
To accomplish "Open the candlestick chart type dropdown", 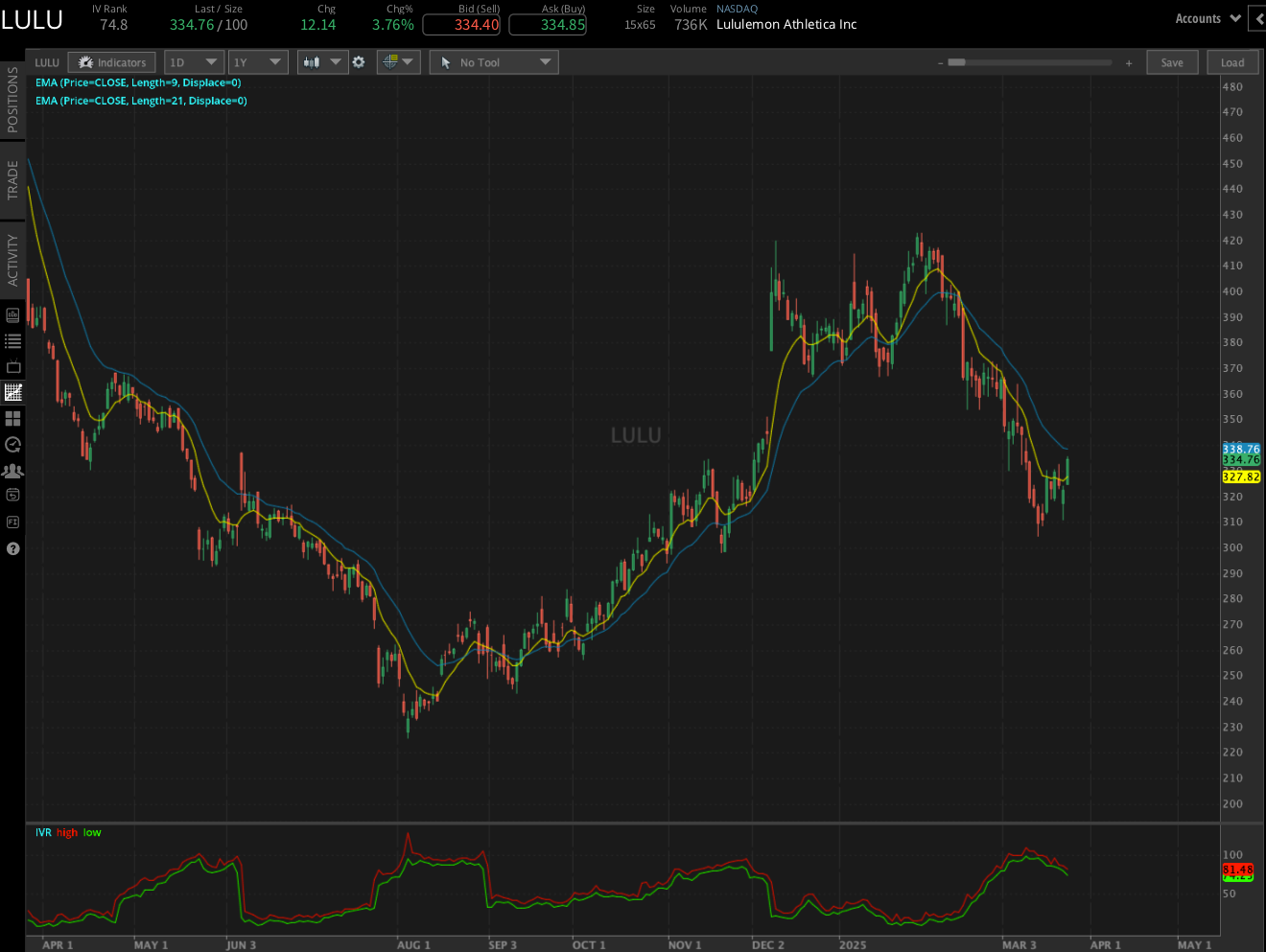I will coord(321,62).
